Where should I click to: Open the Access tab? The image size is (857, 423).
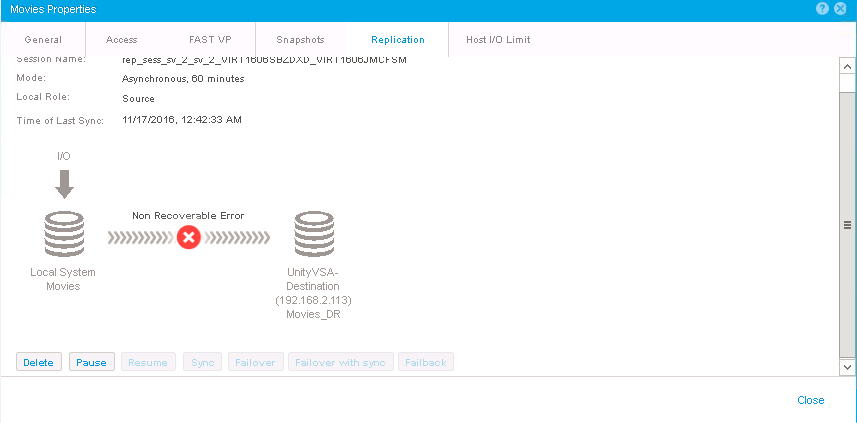coord(121,40)
